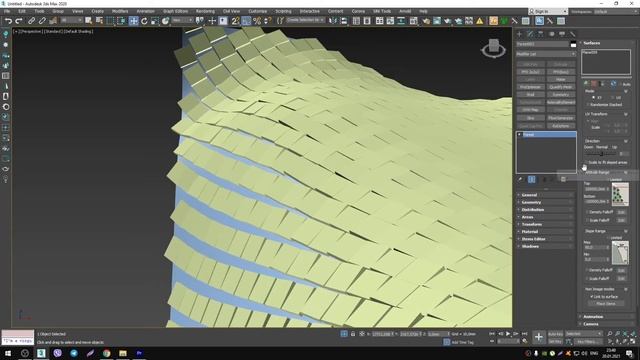Click the Sign In button
640x360 pixels.
click(548, 11)
